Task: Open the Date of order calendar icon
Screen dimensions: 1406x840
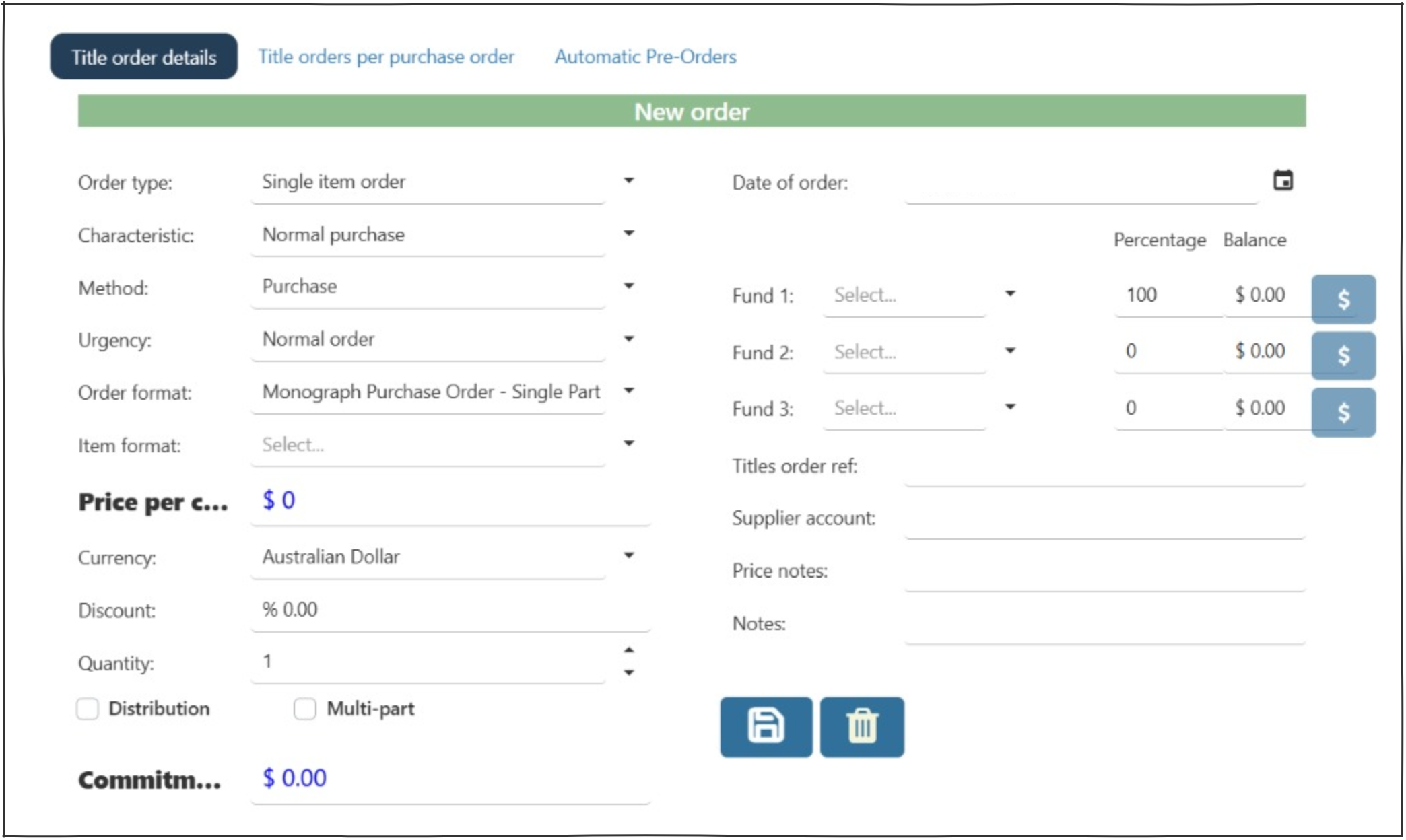Action: [x=1282, y=180]
